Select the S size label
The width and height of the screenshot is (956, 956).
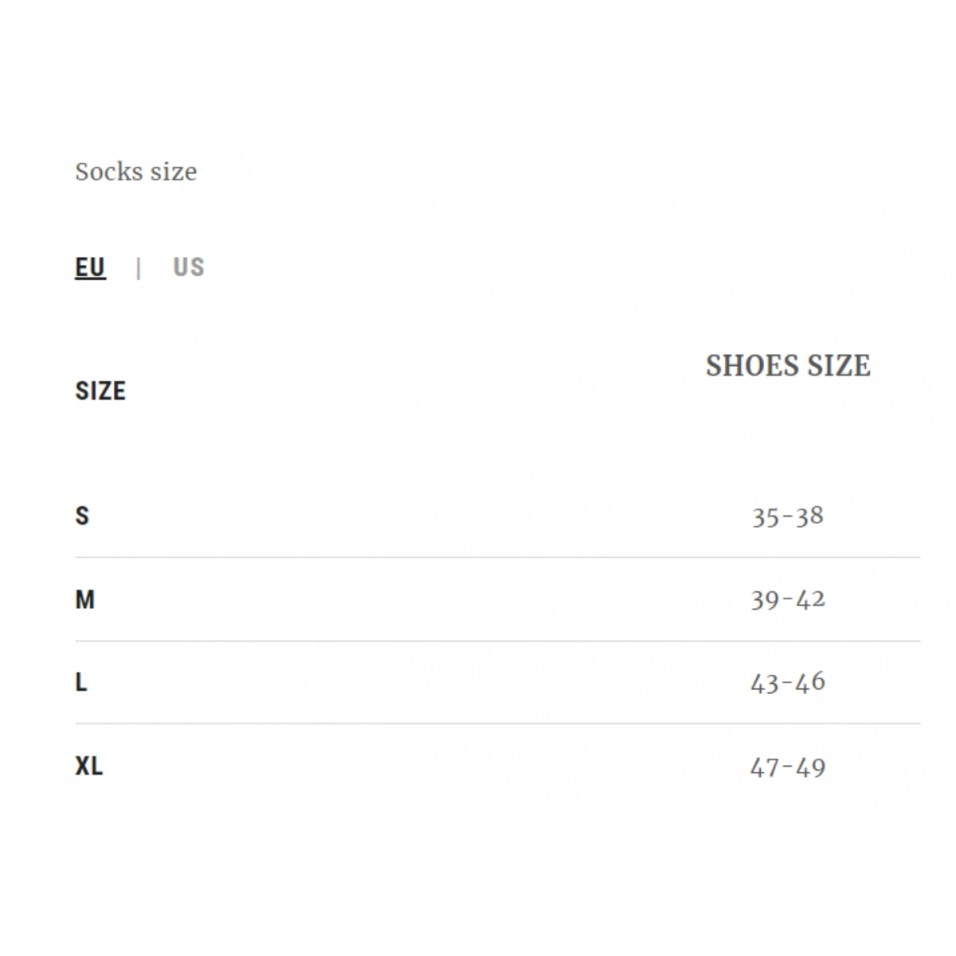(x=82, y=516)
